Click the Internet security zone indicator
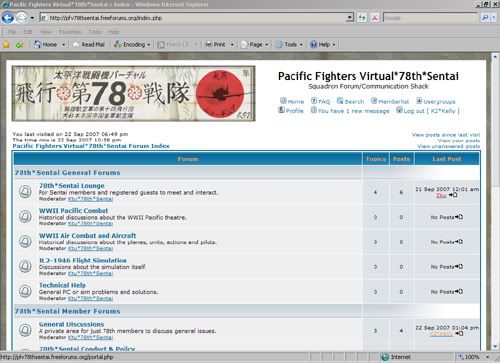Screen dimensions: 500x363 (396, 357)
